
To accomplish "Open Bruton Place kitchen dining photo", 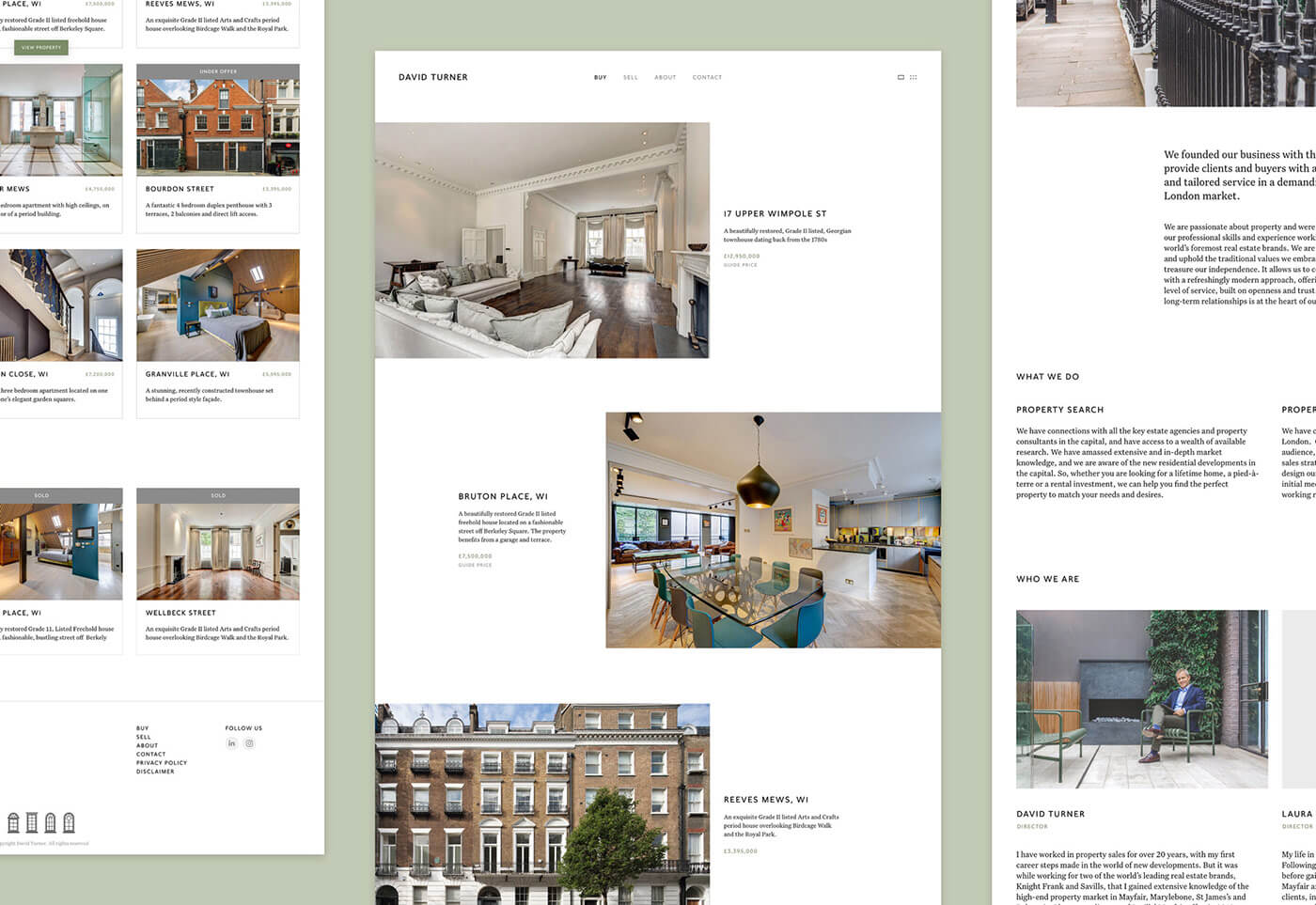I will click(x=773, y=530).
